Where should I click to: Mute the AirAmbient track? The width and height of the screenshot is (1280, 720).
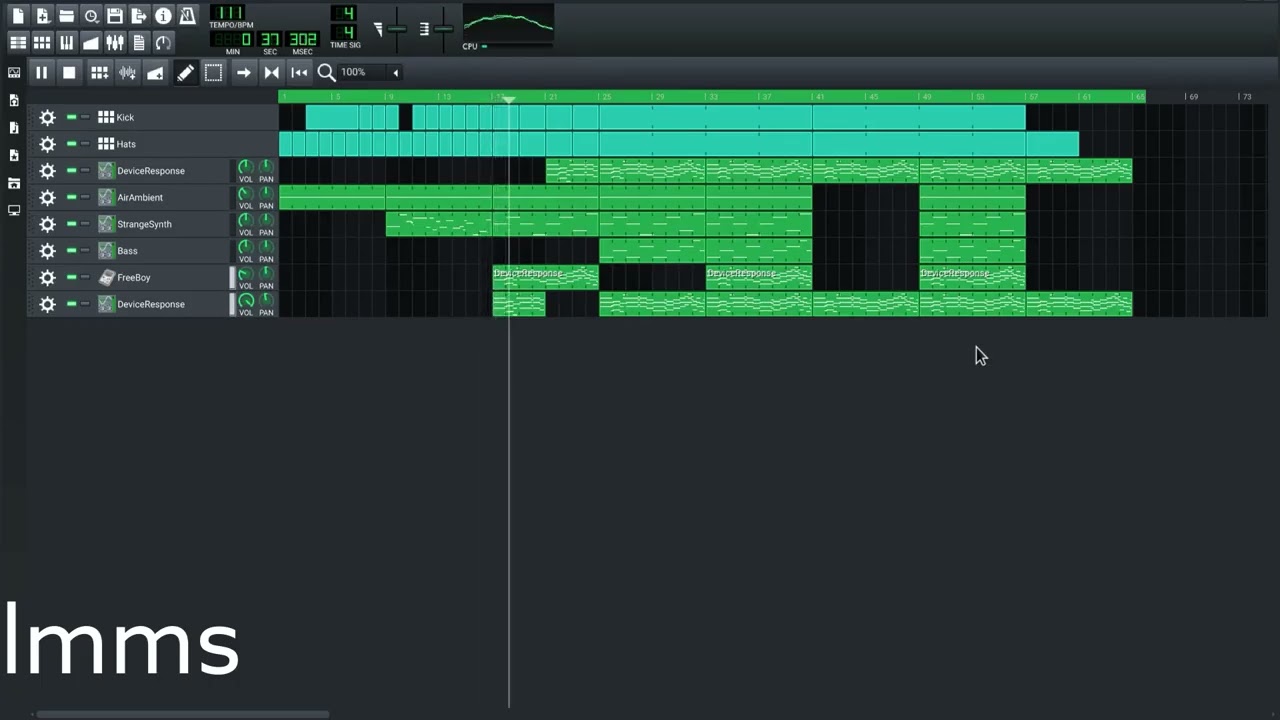71,197
